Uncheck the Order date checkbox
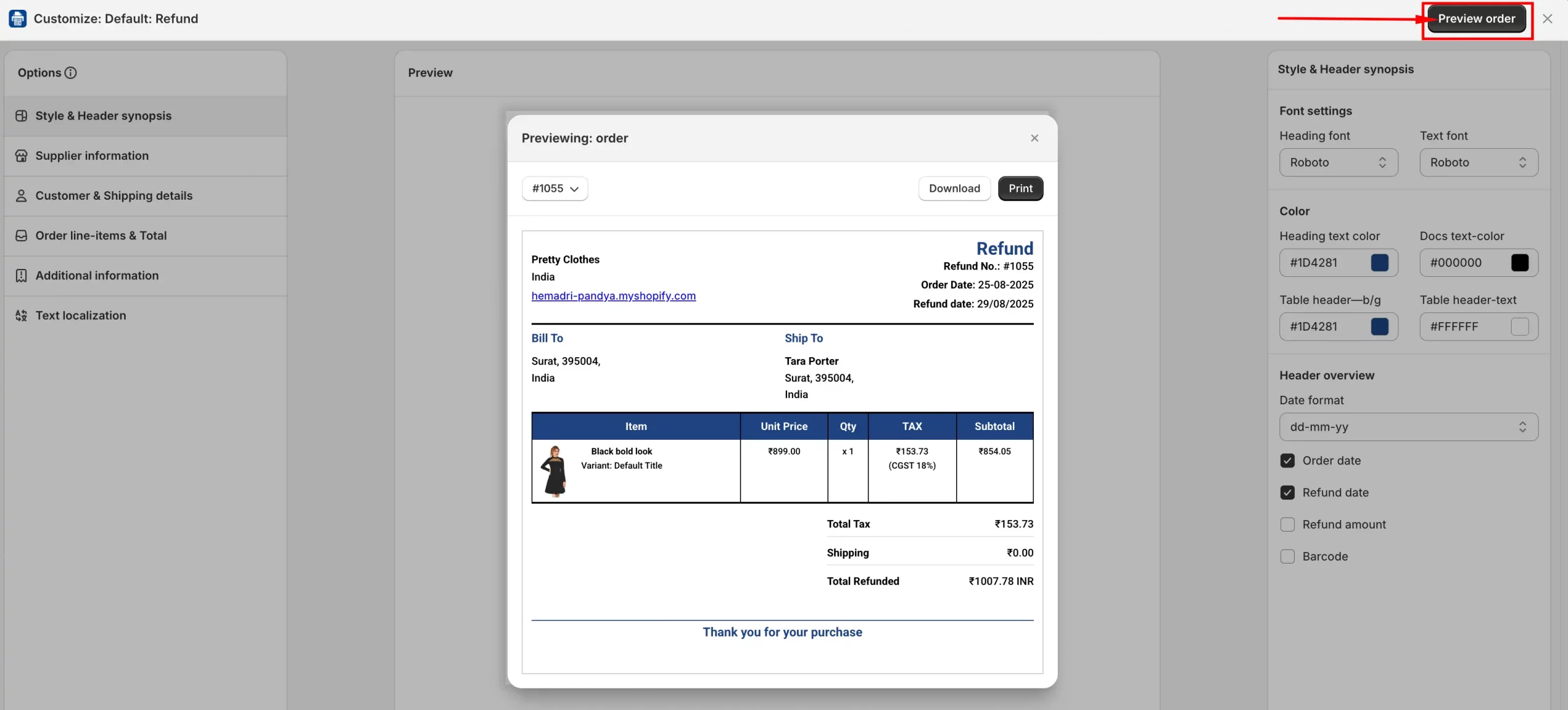1568x710 pixels. [1287, 461]
